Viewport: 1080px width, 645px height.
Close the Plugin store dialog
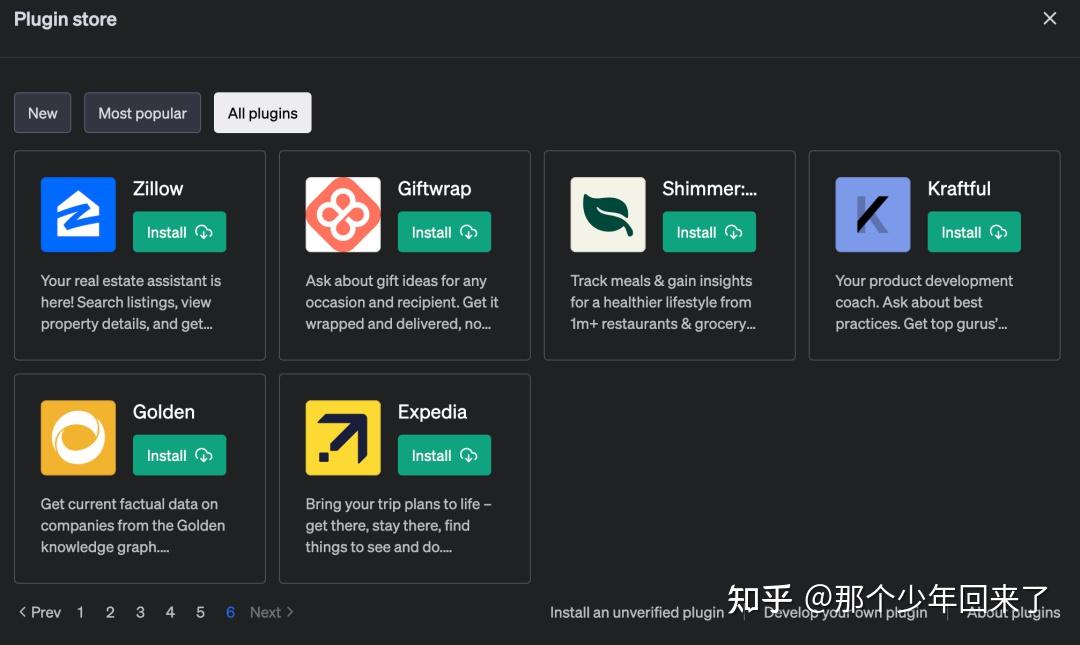click(x=1049, y=19)
